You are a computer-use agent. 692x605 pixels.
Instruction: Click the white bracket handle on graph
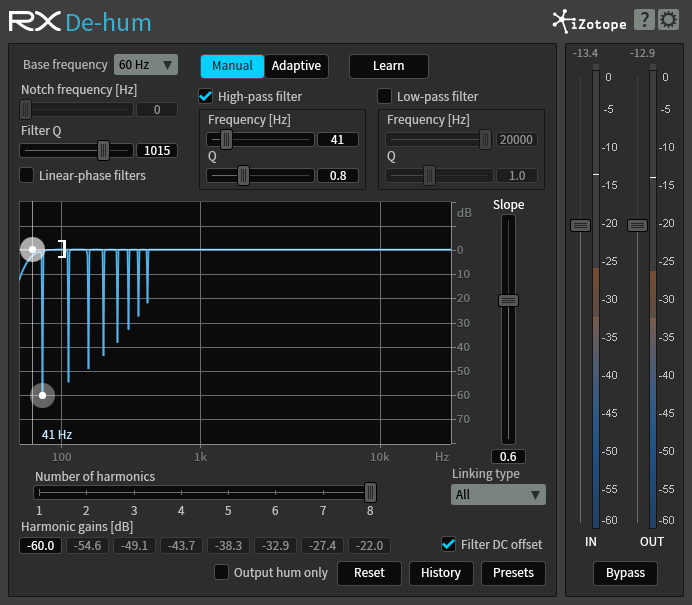(62, 249)
